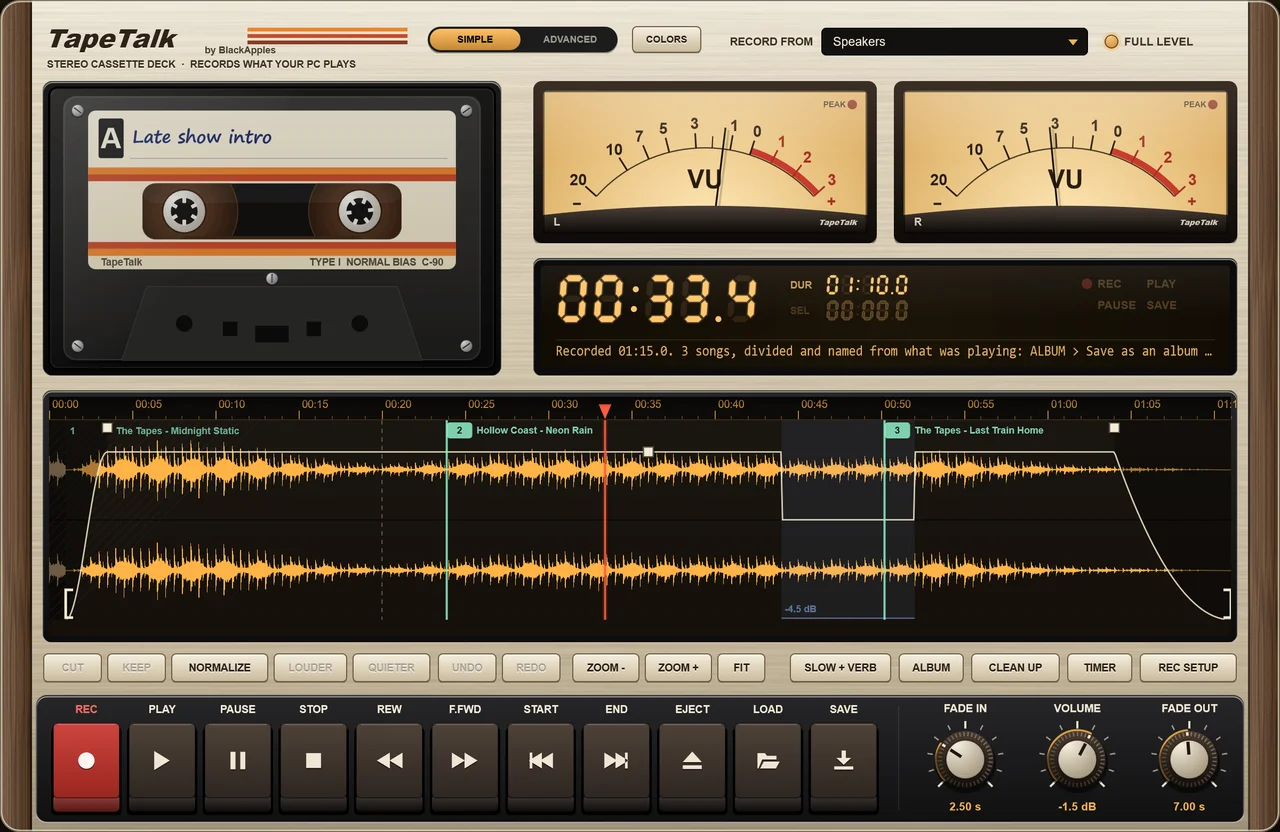The width and height of the screenshot is (1280, 832).
Task: Adjust the FADE OUT knob
Action: (x=1189, y=761)
